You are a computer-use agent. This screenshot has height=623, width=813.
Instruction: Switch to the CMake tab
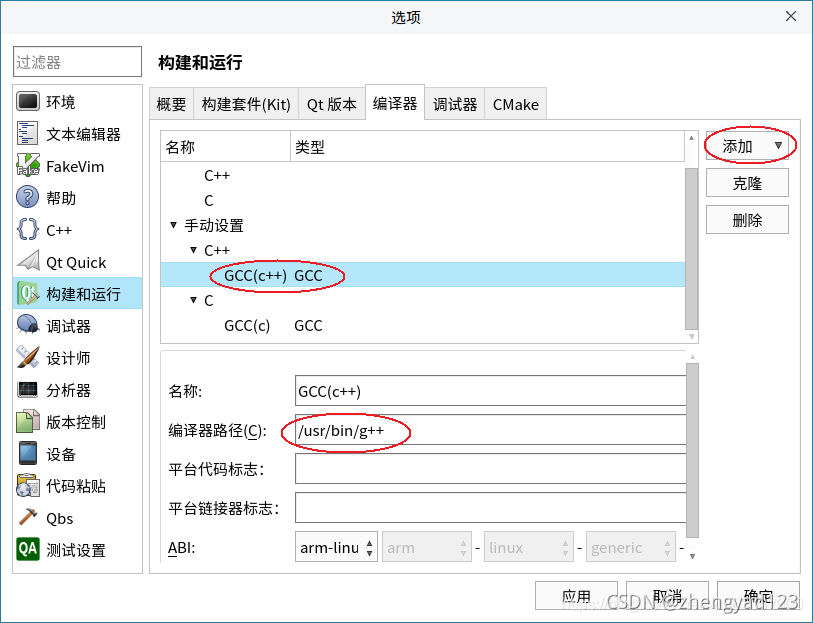click(x=515, y=104)
